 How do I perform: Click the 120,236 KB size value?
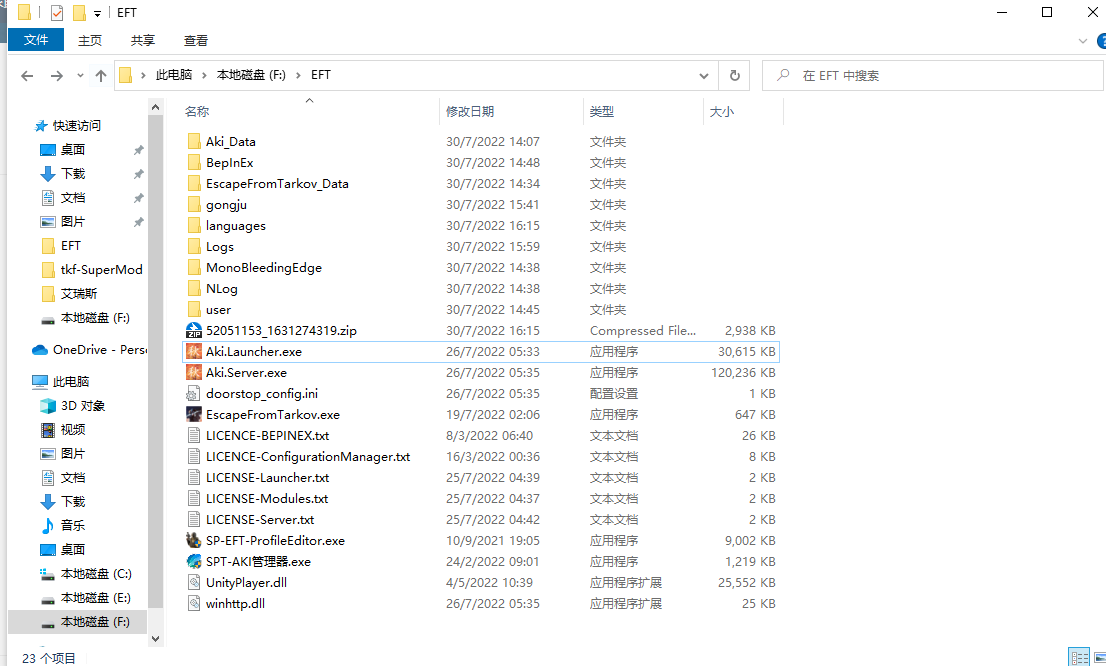(x=743, y=373)
